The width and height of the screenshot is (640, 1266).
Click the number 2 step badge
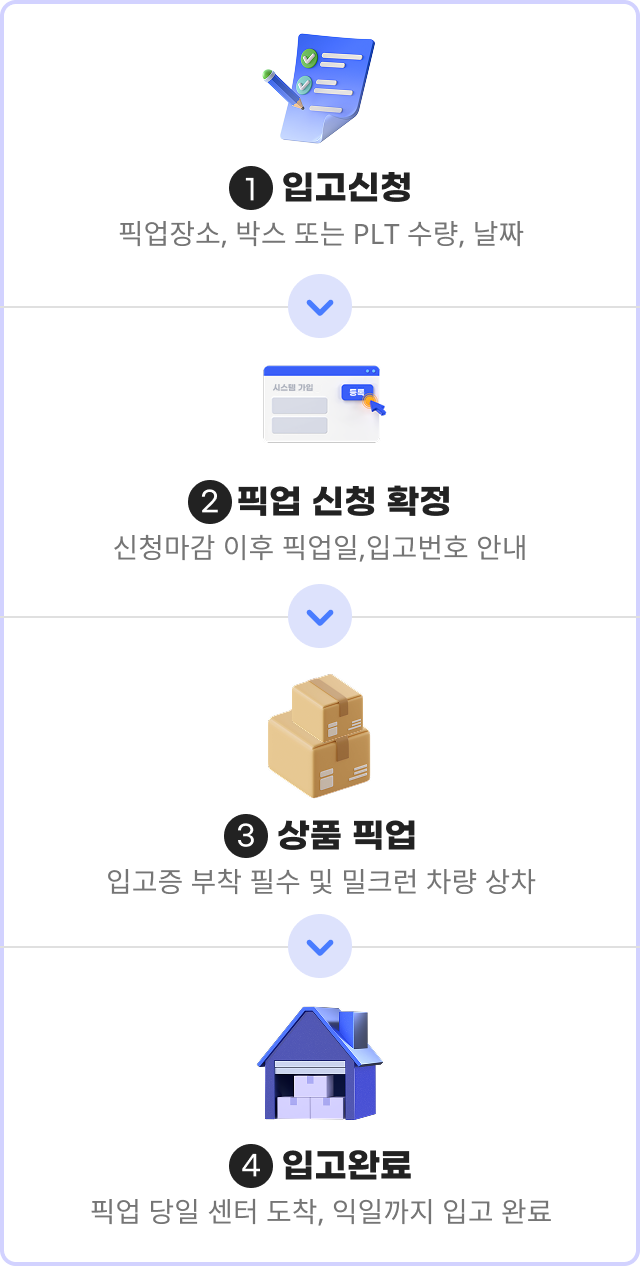click(x=210, y=501)
